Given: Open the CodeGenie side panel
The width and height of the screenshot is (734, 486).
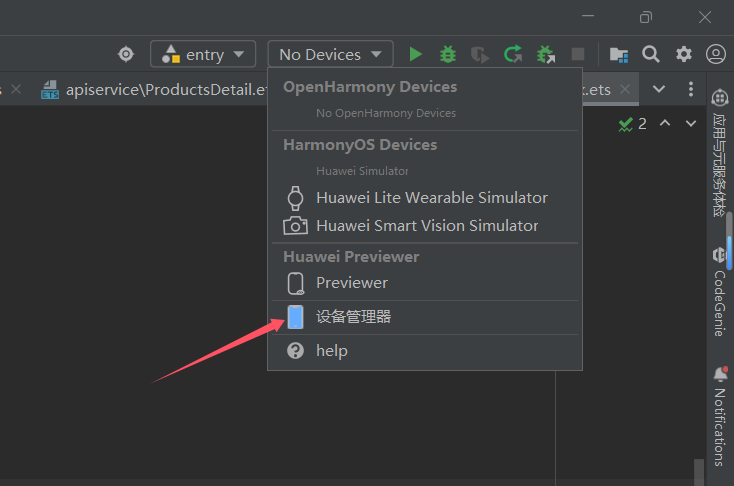Looking at the screenshot, I should [719, 293].
